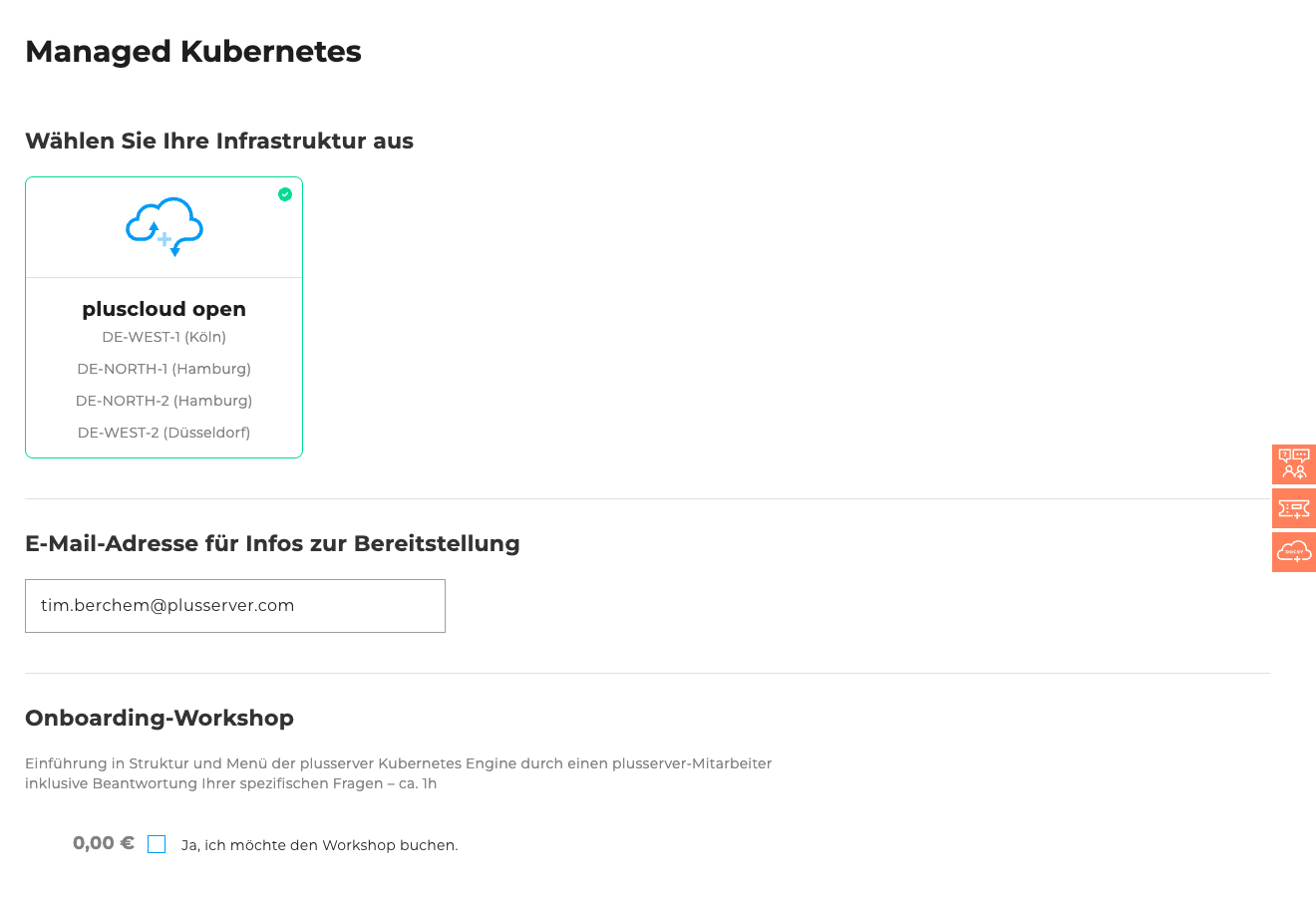
Task: Deselect the pluscloud open infrastructure card
Action: 164,317
